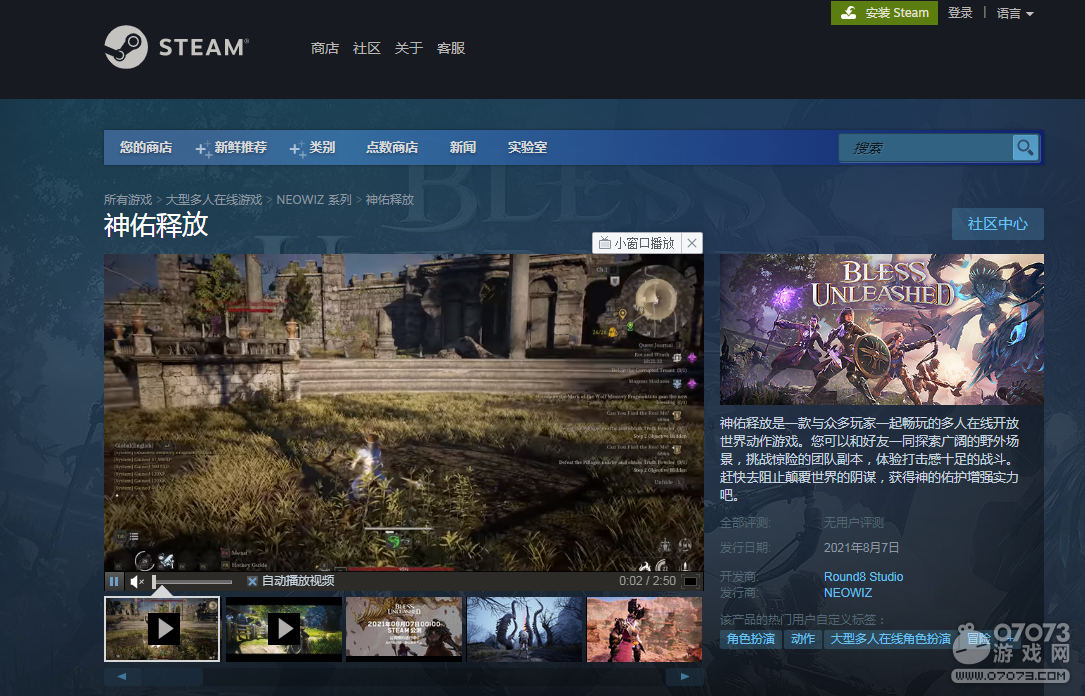Select the first video thumbnail
Screen dimensions: 1085x696
162,629
